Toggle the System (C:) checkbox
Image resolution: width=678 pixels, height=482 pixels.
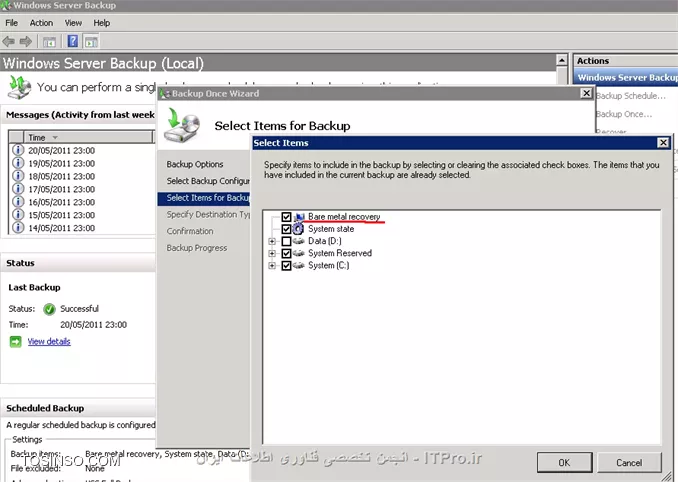click(286, 265)
